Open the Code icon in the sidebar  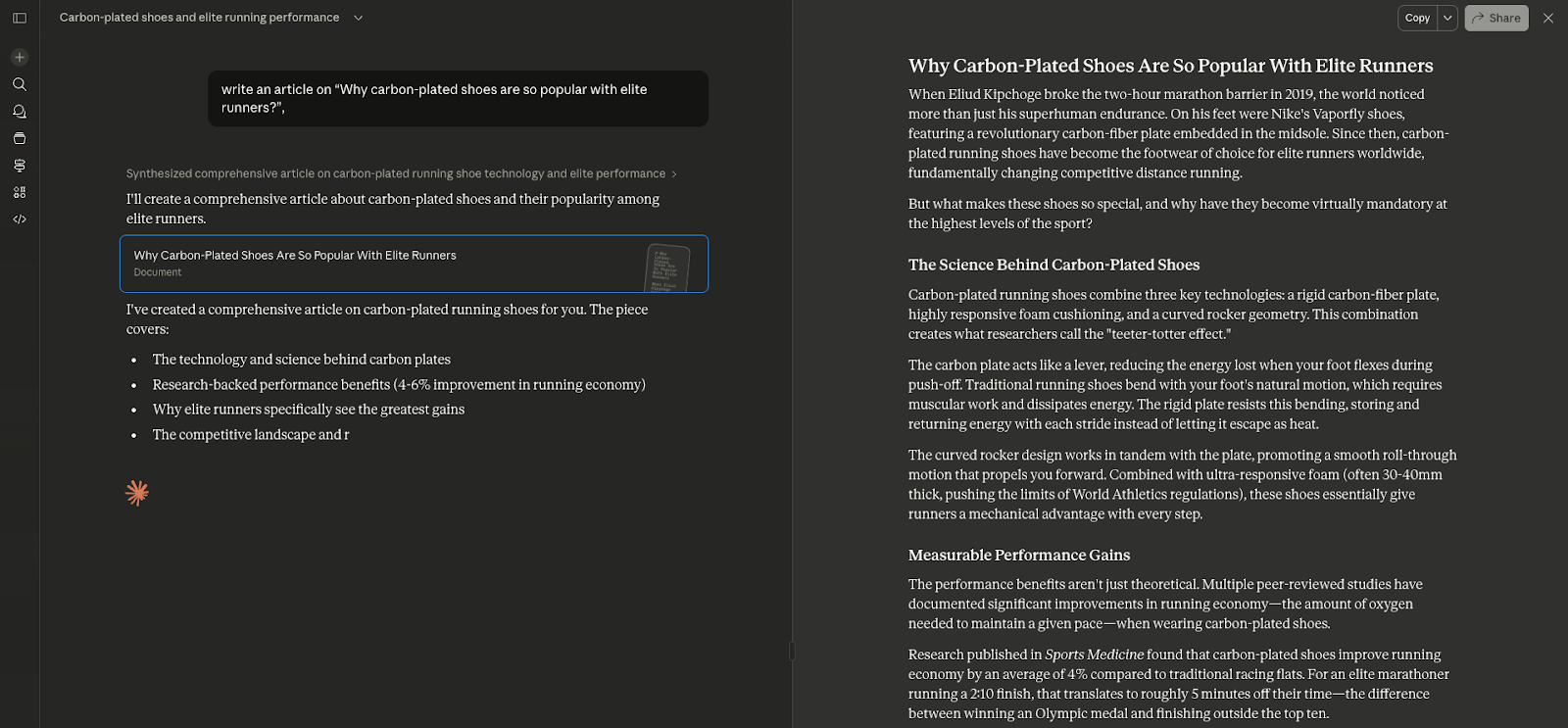pyautogui.click(x=20, y=219)
